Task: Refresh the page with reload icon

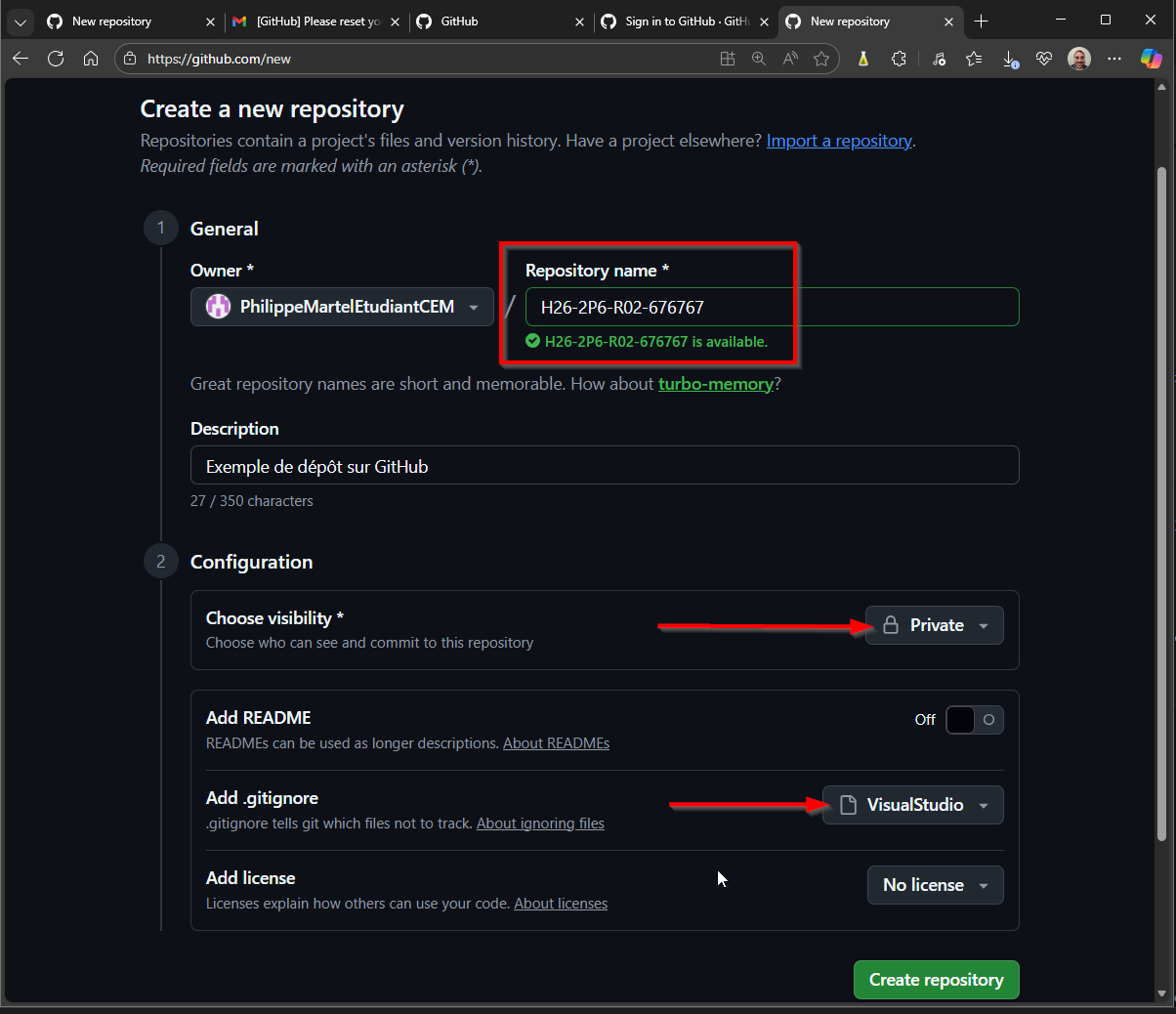Action: click(56, 59)
